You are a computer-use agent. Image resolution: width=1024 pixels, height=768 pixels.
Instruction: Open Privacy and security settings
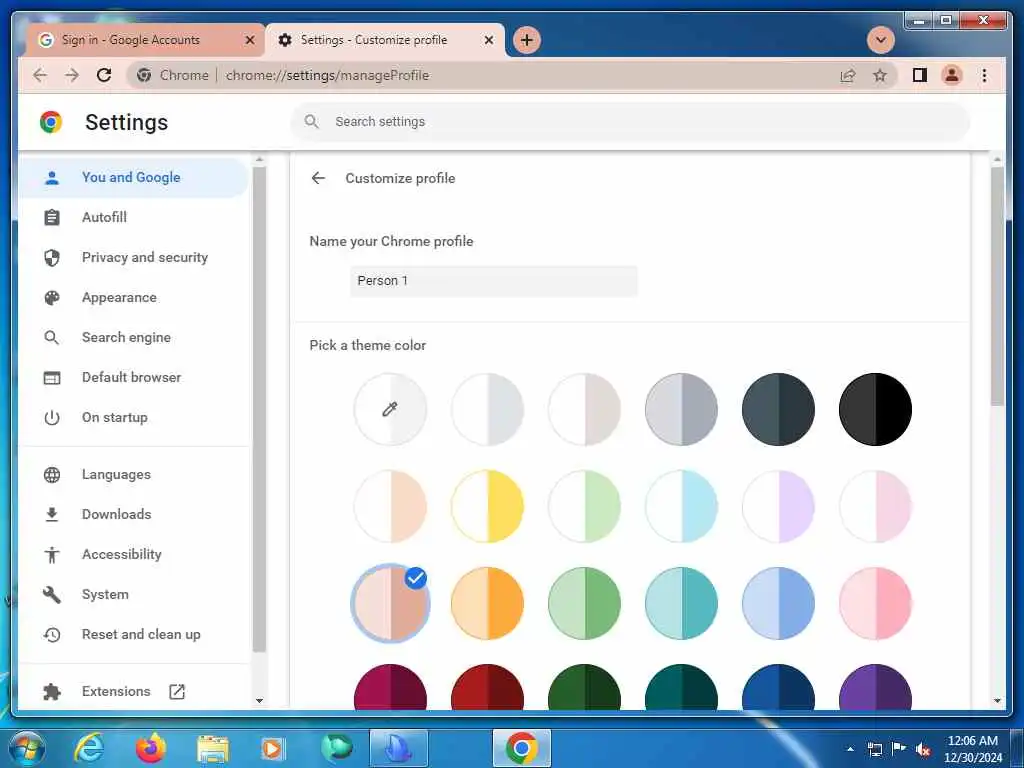coord(133,257)
